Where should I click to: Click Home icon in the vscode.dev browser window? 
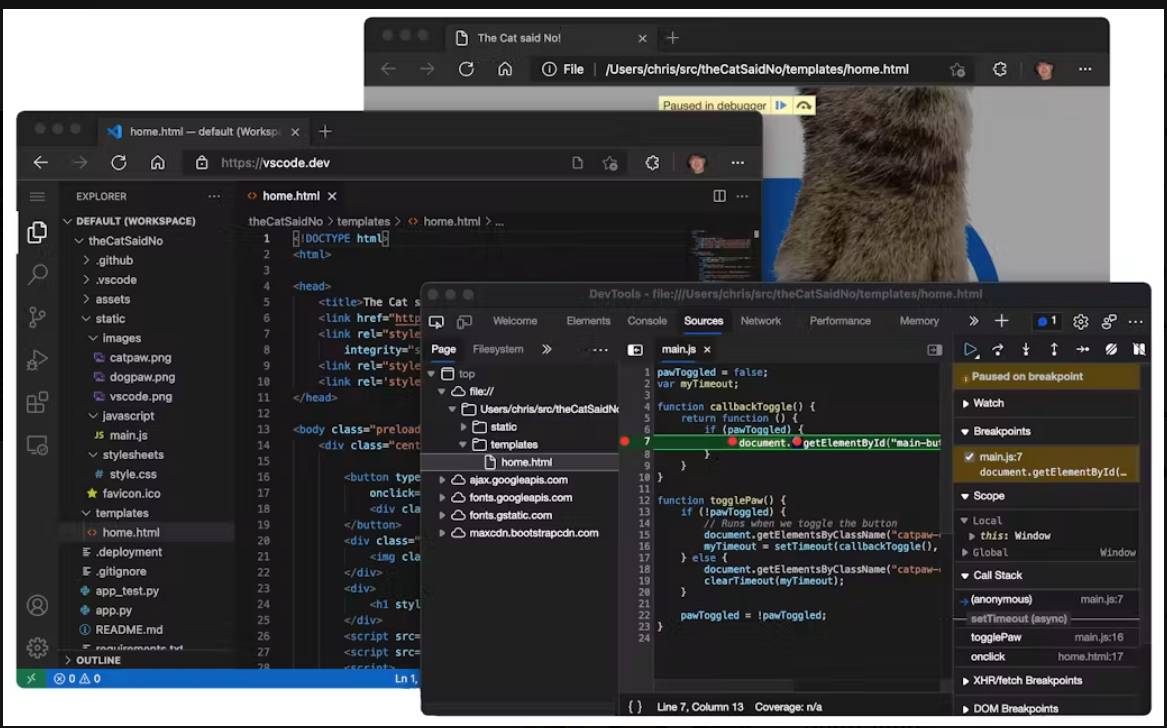pyautogui.click(x=157, y=162)
